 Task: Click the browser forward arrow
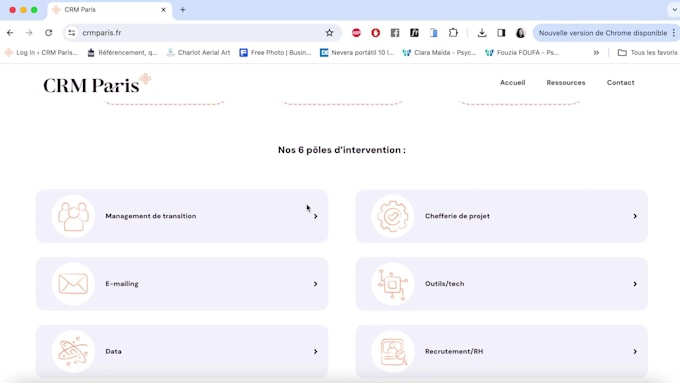[x=29, y=33]
